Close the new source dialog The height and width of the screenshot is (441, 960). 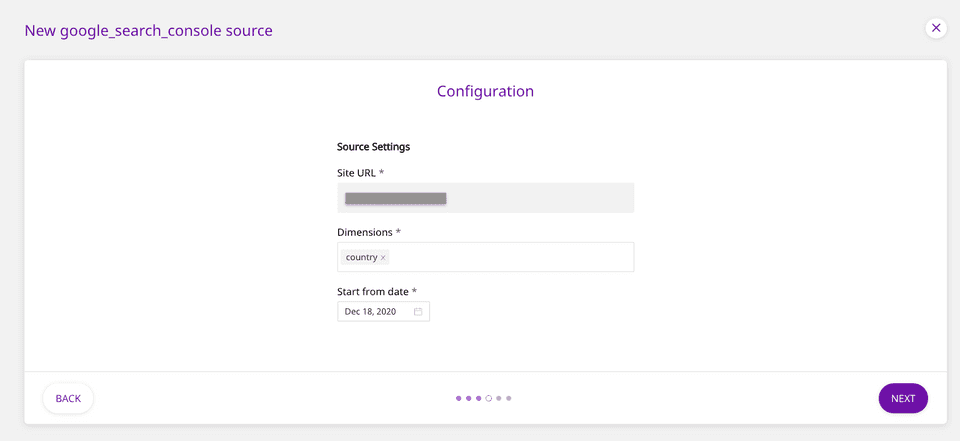click(x=936, y=28)
